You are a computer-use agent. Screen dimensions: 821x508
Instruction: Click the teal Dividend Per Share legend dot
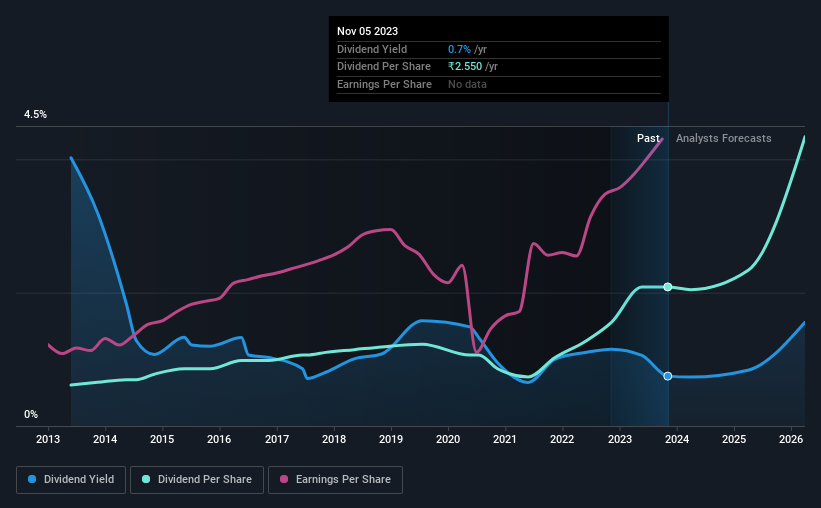click(146, 479)
